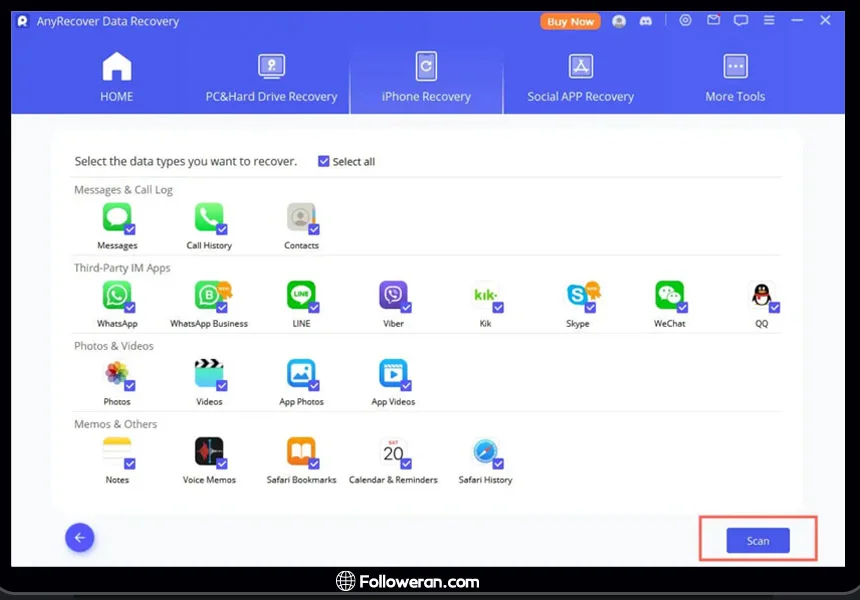This screenshot has width=860, height=600.
Task: Toggle the checkbox on Notes
Action: click(130, 464)
